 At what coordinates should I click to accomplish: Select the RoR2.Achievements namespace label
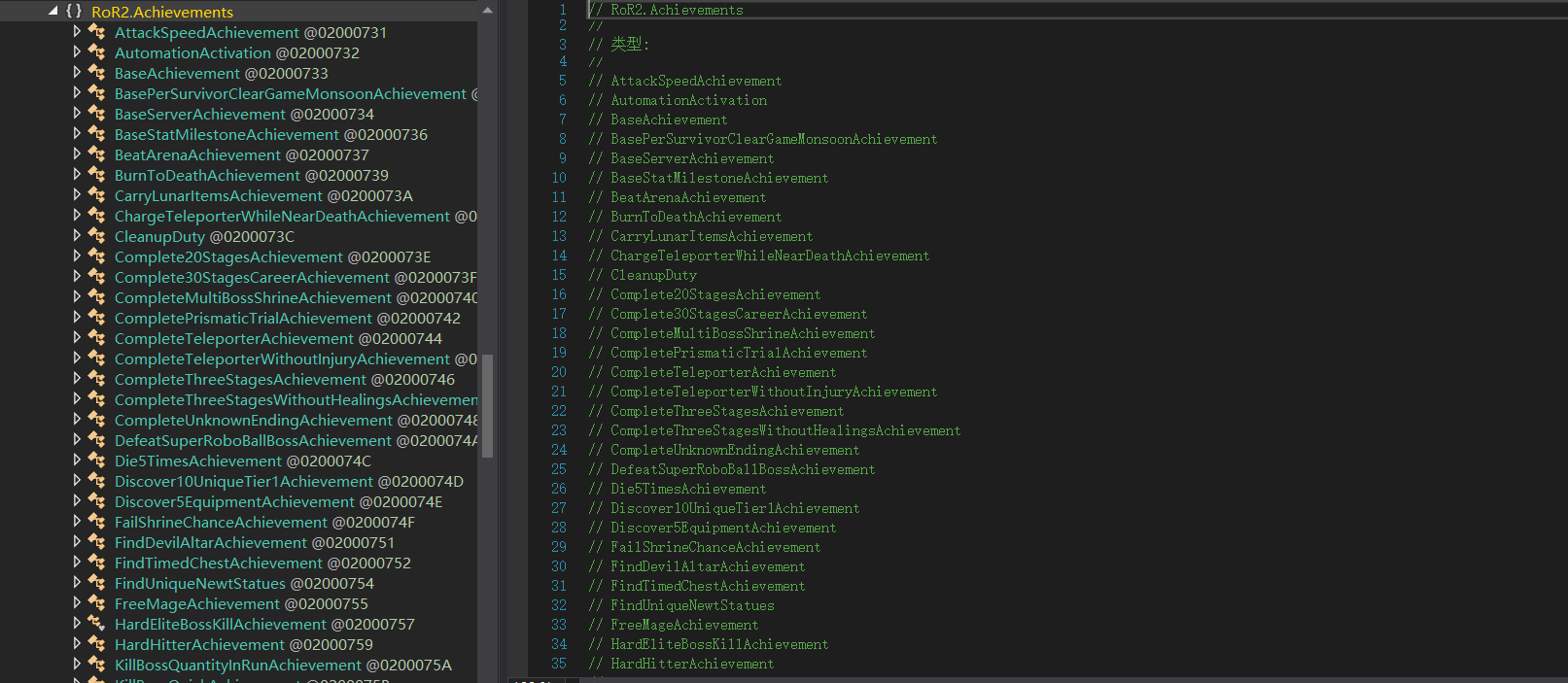tap(162, 12)
